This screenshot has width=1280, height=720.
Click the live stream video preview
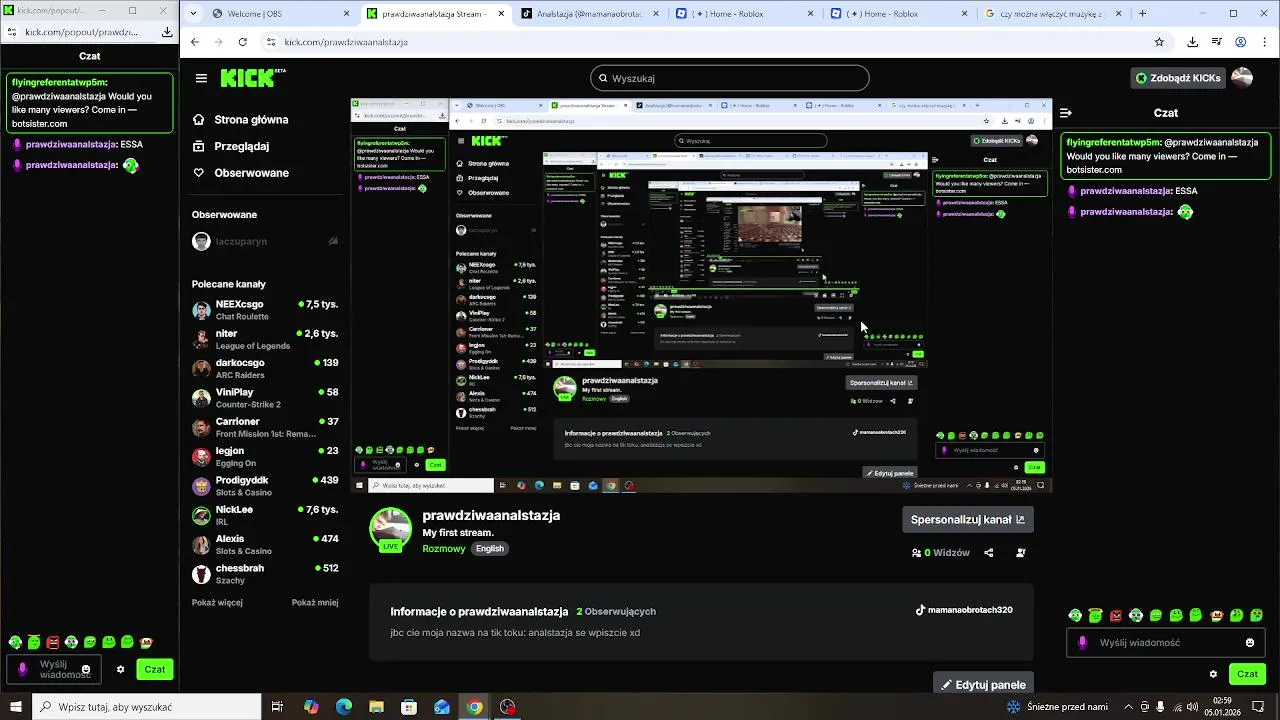(x=701, y=296)
